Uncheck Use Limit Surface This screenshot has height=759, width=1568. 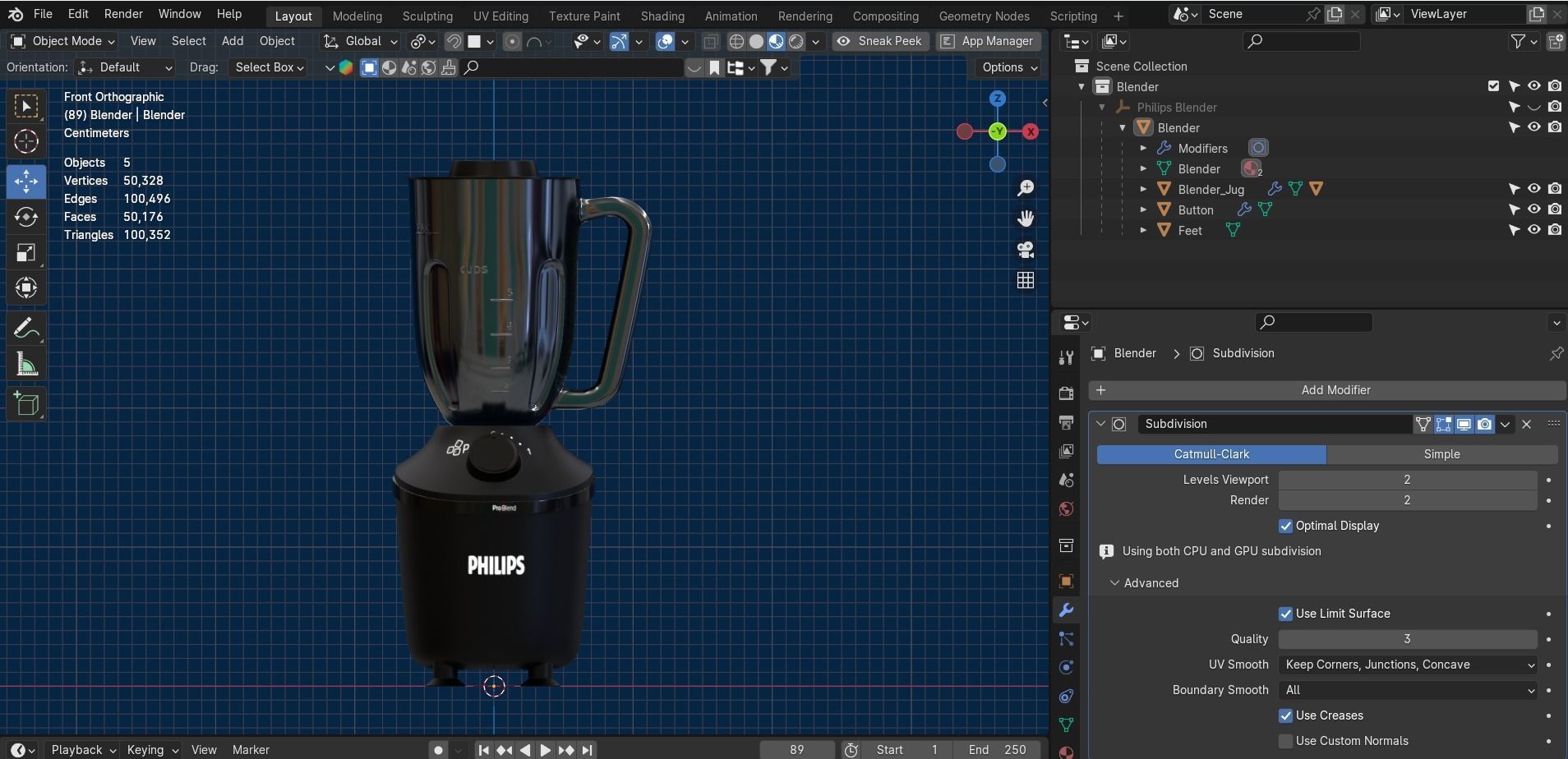point(1285,614)
